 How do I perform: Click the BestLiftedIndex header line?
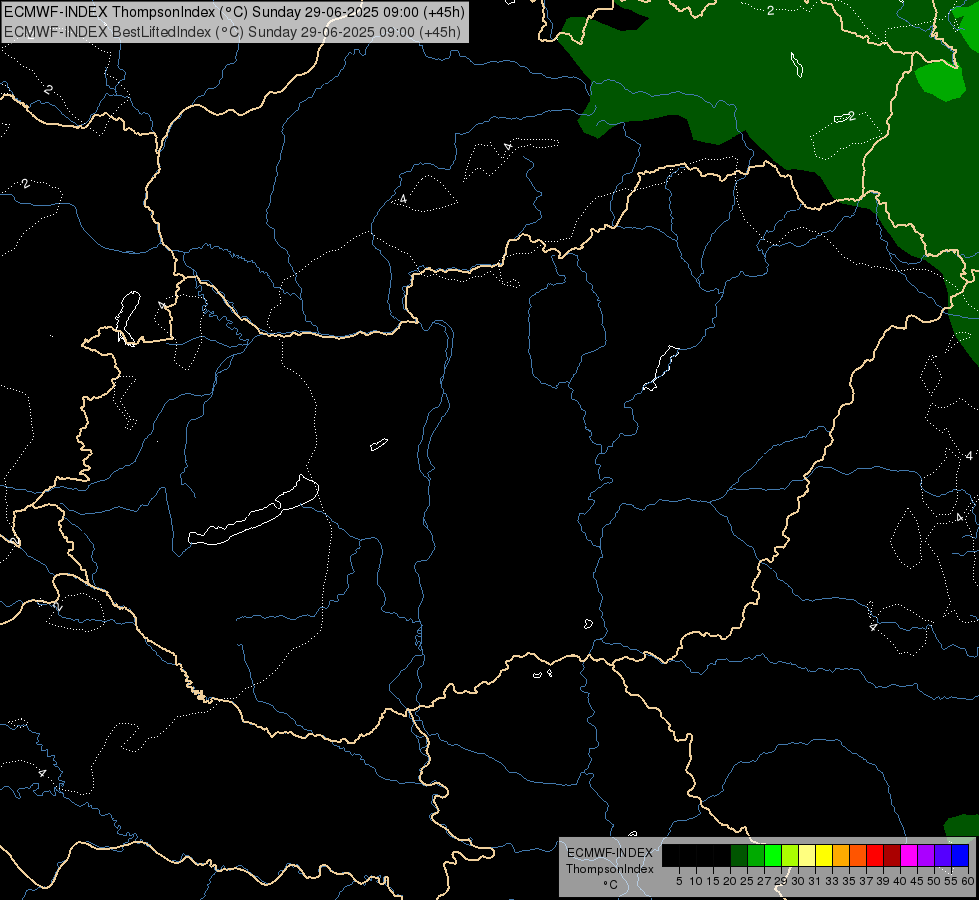232,32
